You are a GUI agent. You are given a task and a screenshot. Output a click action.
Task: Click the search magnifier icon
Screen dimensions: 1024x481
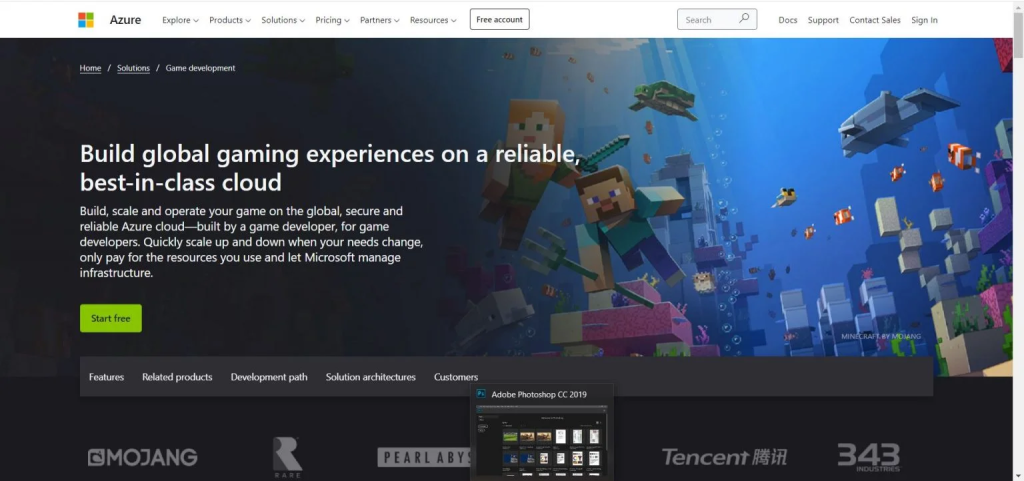click(x=743, y=19)
